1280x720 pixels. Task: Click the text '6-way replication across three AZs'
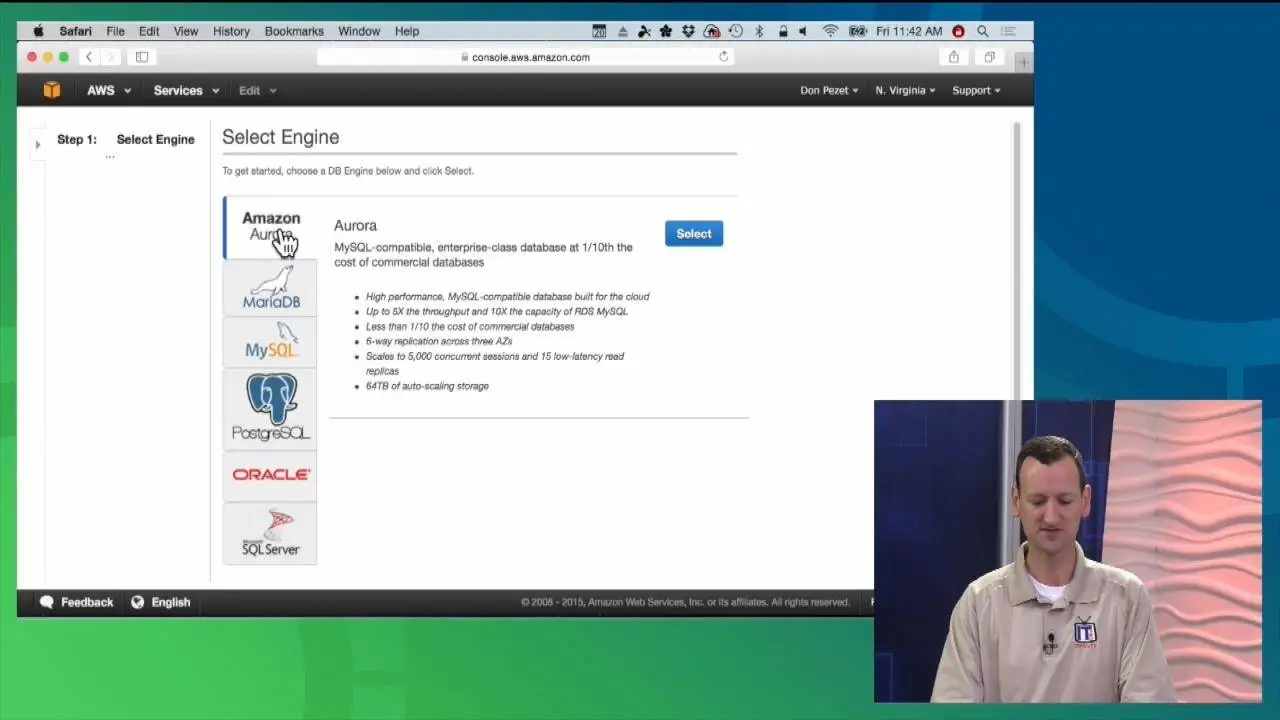439,341
